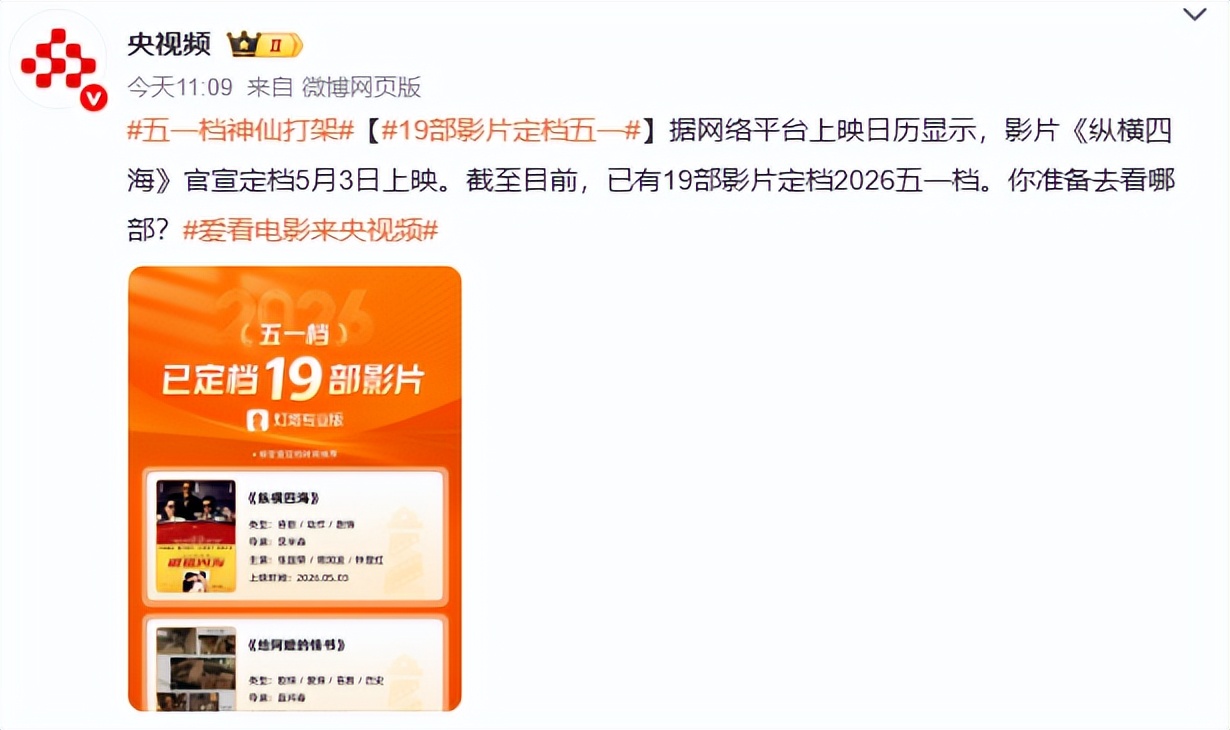The image size is (1230, 730).
Task: Open the orange 五一档 poster image
Action: click(x=295, y=488)
